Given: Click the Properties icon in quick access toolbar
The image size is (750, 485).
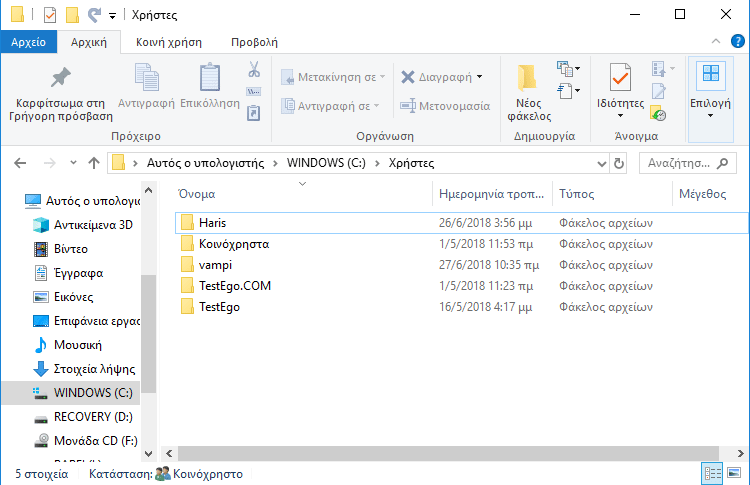Looking at the screenshot, I should coord(50,15).
